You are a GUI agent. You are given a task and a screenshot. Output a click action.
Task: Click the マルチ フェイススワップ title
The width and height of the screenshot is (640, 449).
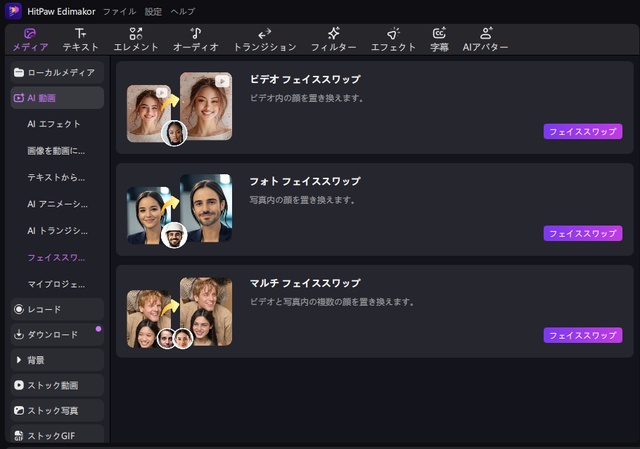point(305,283)
